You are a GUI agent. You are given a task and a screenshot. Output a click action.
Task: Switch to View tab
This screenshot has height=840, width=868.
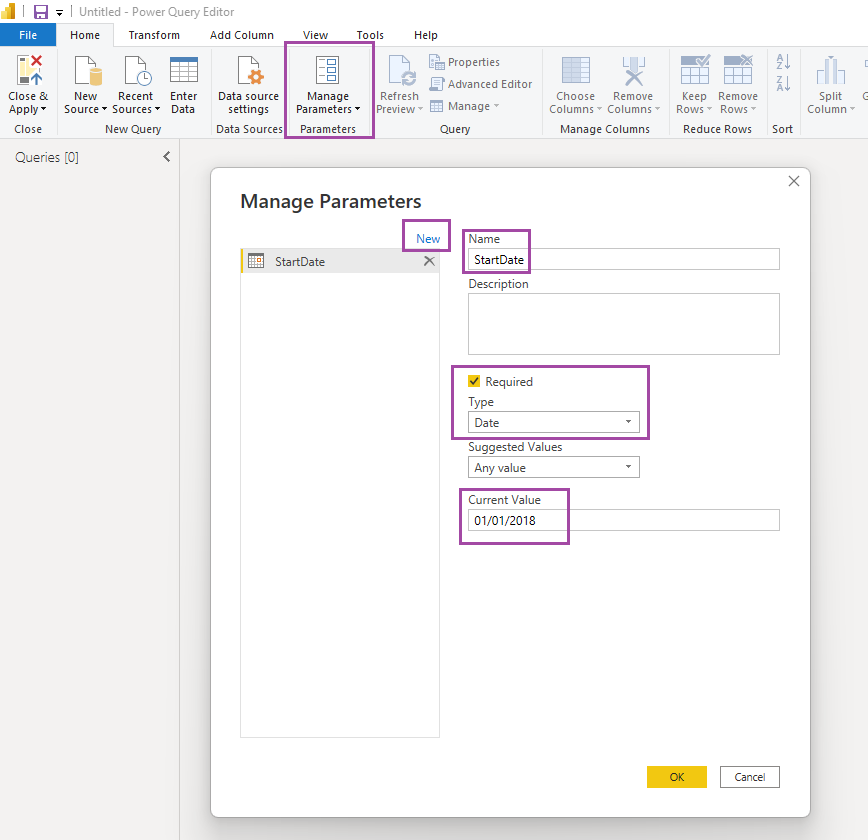(x=315, y=35)
